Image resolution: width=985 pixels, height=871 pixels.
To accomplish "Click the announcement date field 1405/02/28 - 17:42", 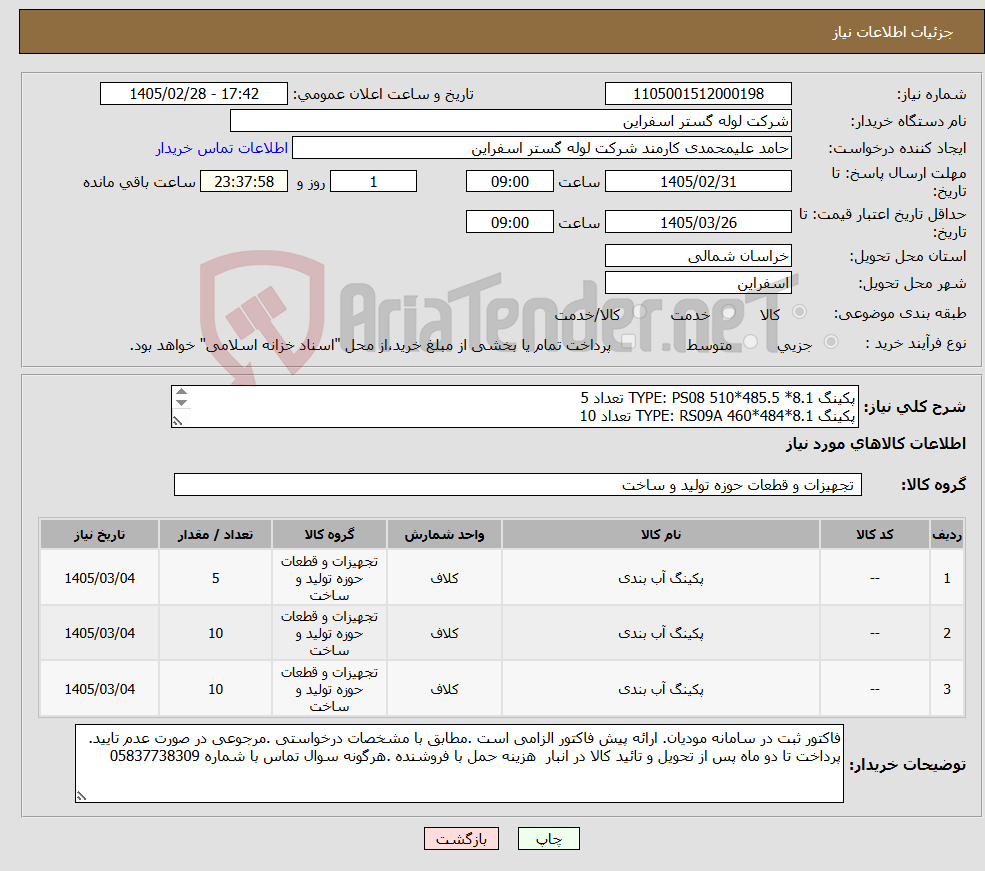I will click(x=193, y=94).
